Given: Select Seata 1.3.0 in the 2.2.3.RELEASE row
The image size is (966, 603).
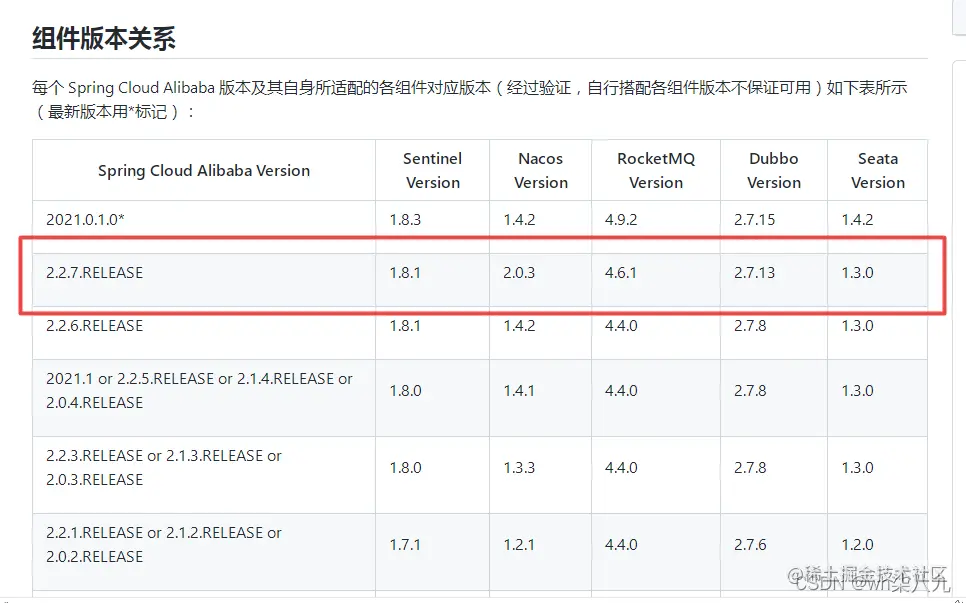Looking at the screenshot, I should pyautogui.click(x=858, y=468).
